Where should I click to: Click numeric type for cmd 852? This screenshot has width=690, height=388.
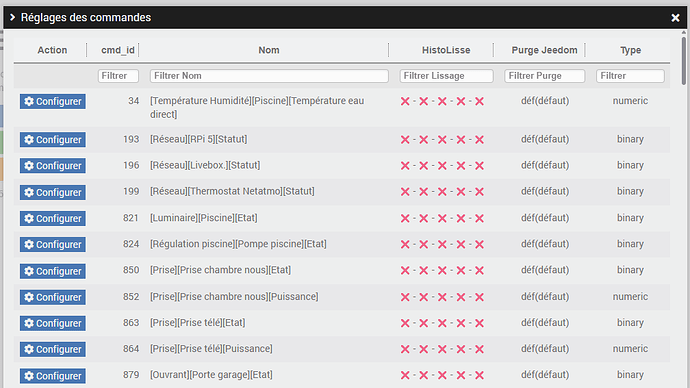(630, 296)
